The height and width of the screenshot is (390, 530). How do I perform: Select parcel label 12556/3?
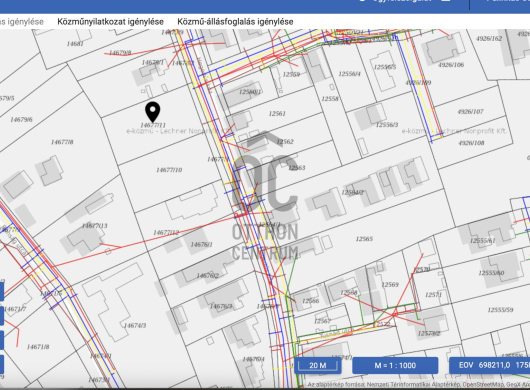coord(387,125)
